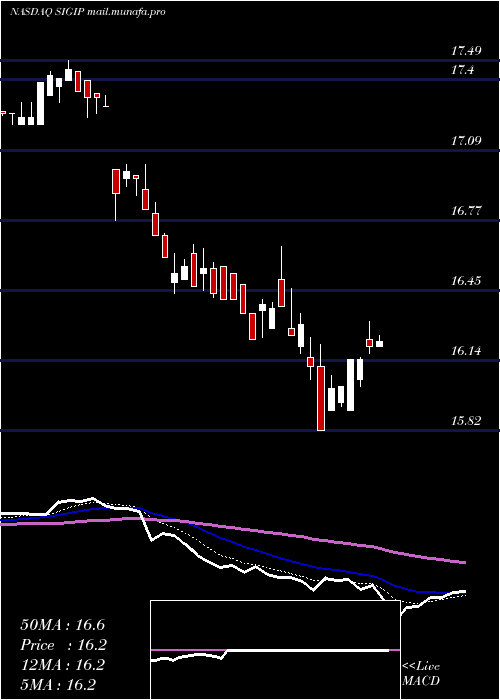Click the <<Live MACD label

(x=421, y=674)
